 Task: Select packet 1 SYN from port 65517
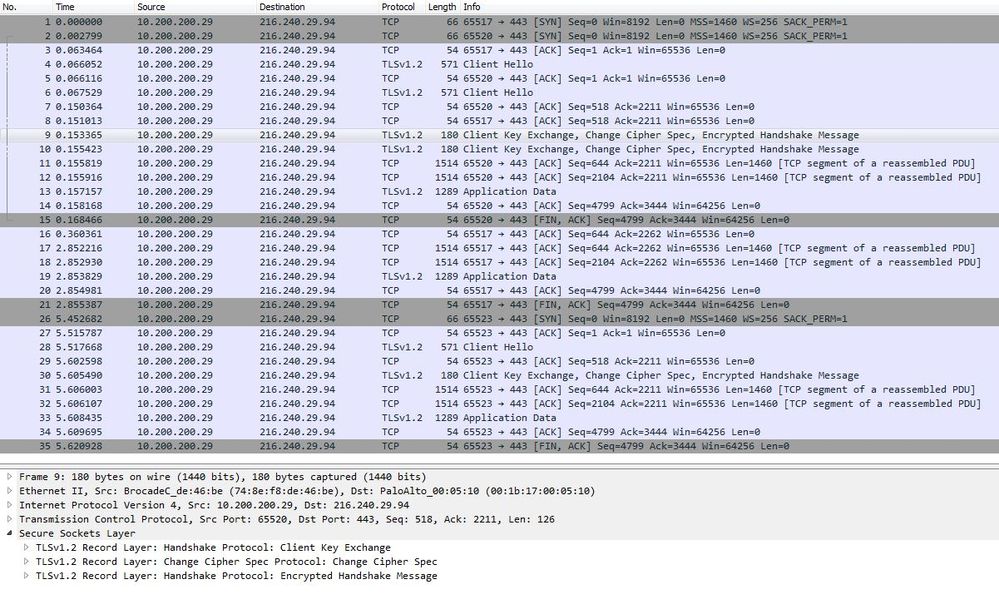click(x=500, y=22)
